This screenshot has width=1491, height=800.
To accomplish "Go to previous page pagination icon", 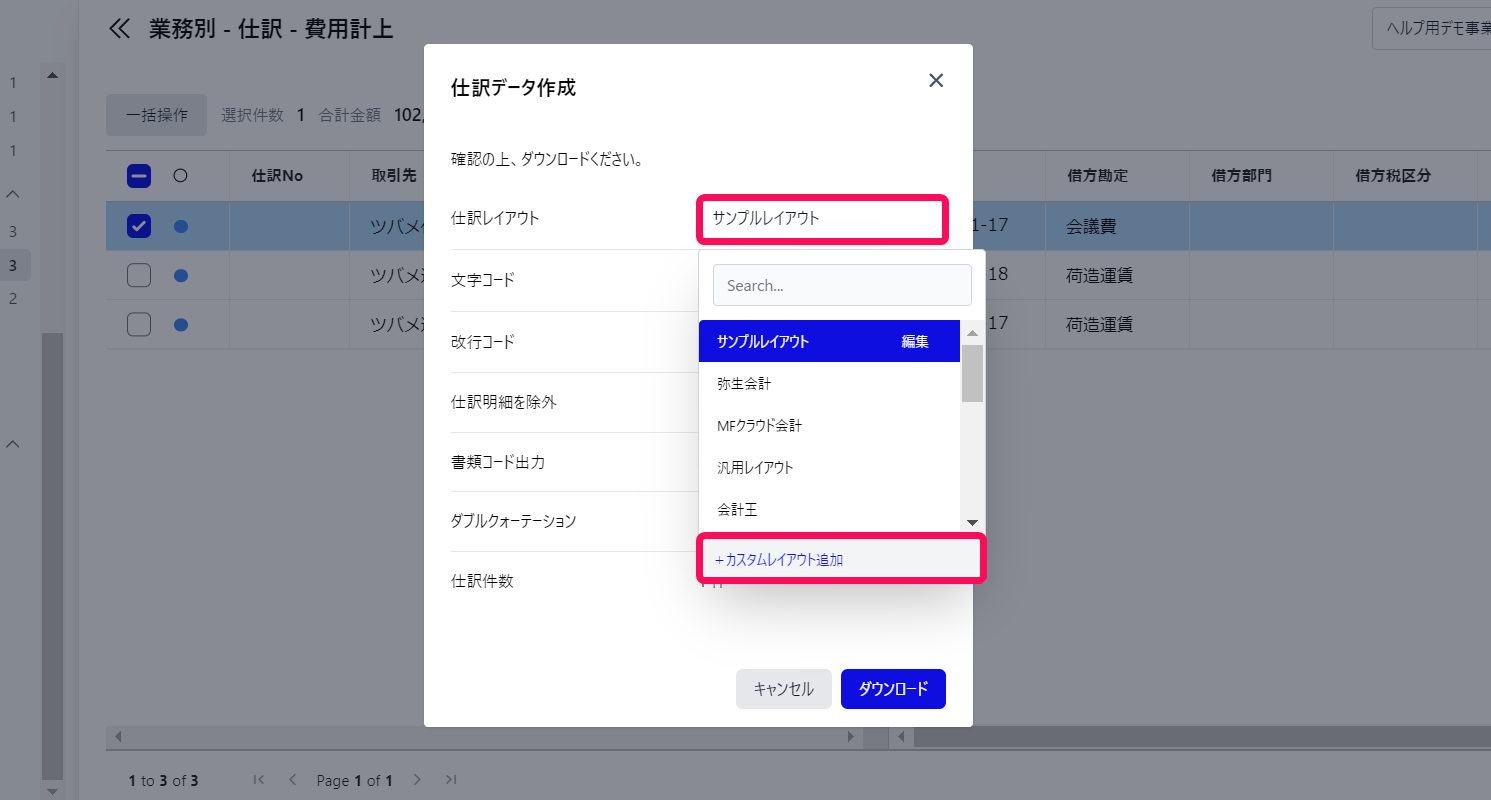I will [x=293, y=780].
